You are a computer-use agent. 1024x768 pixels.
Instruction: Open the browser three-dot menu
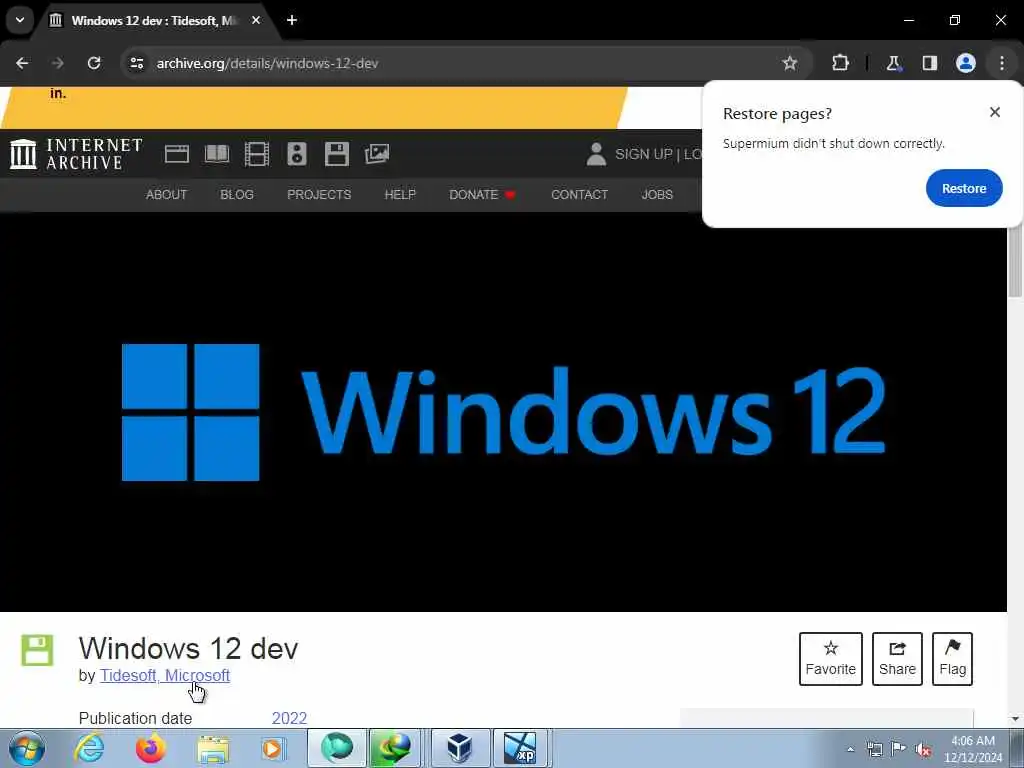click(x=1002, y=63)
